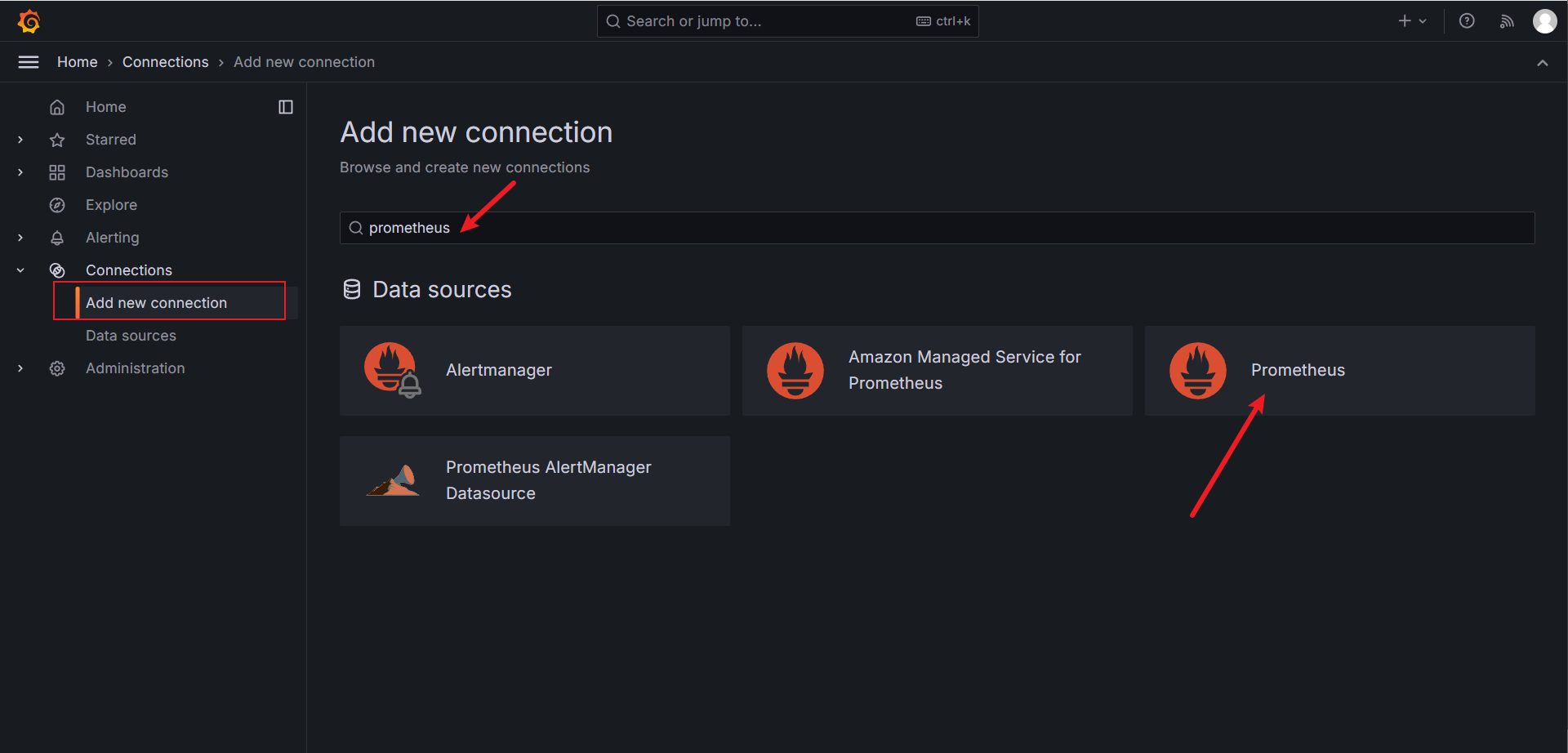
Task: Expand the Alerting section chevron
Action: 20,238
